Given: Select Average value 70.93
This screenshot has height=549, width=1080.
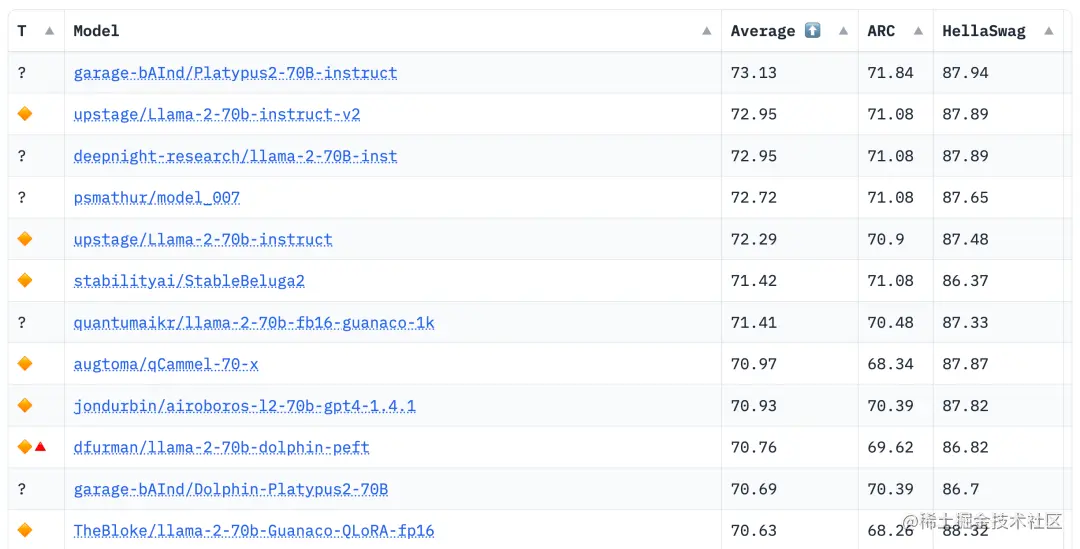Looking at the screenshot, I should tap(754, 406).
